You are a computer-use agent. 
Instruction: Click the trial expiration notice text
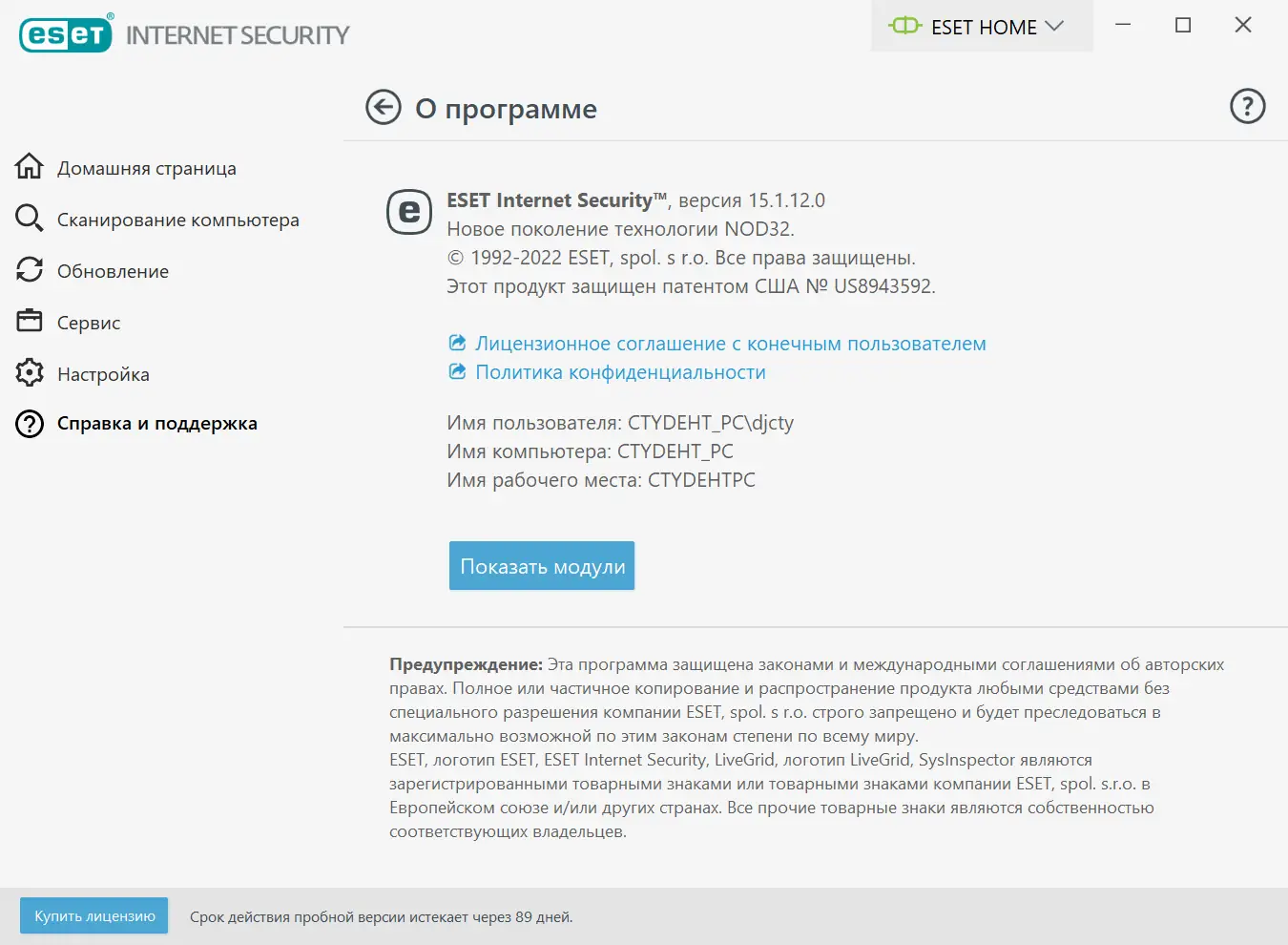click(382, 916)
